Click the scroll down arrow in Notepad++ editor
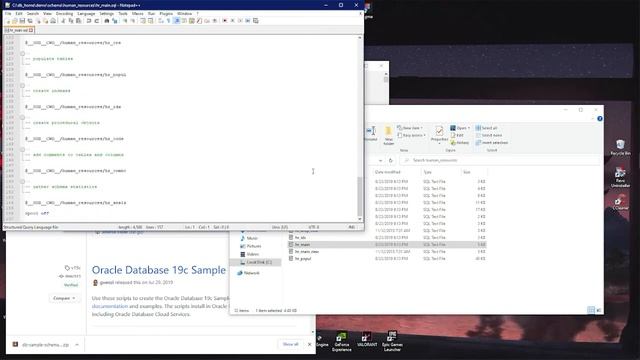 360,219
